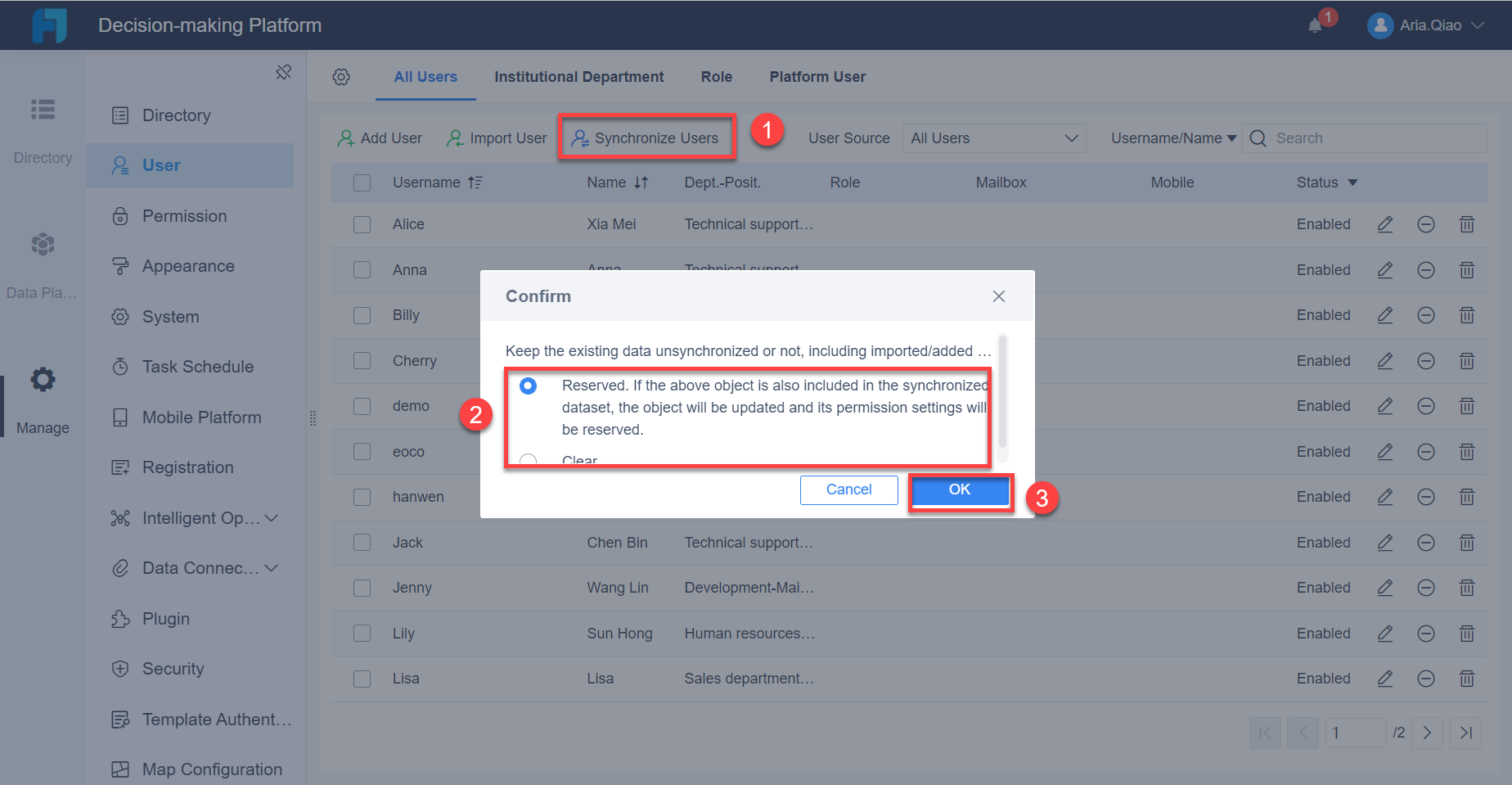Click the OK button in the Confirm dialog
Image resolution: width=1512 pixels, height=785 pixels.
(x=959, y=489)
